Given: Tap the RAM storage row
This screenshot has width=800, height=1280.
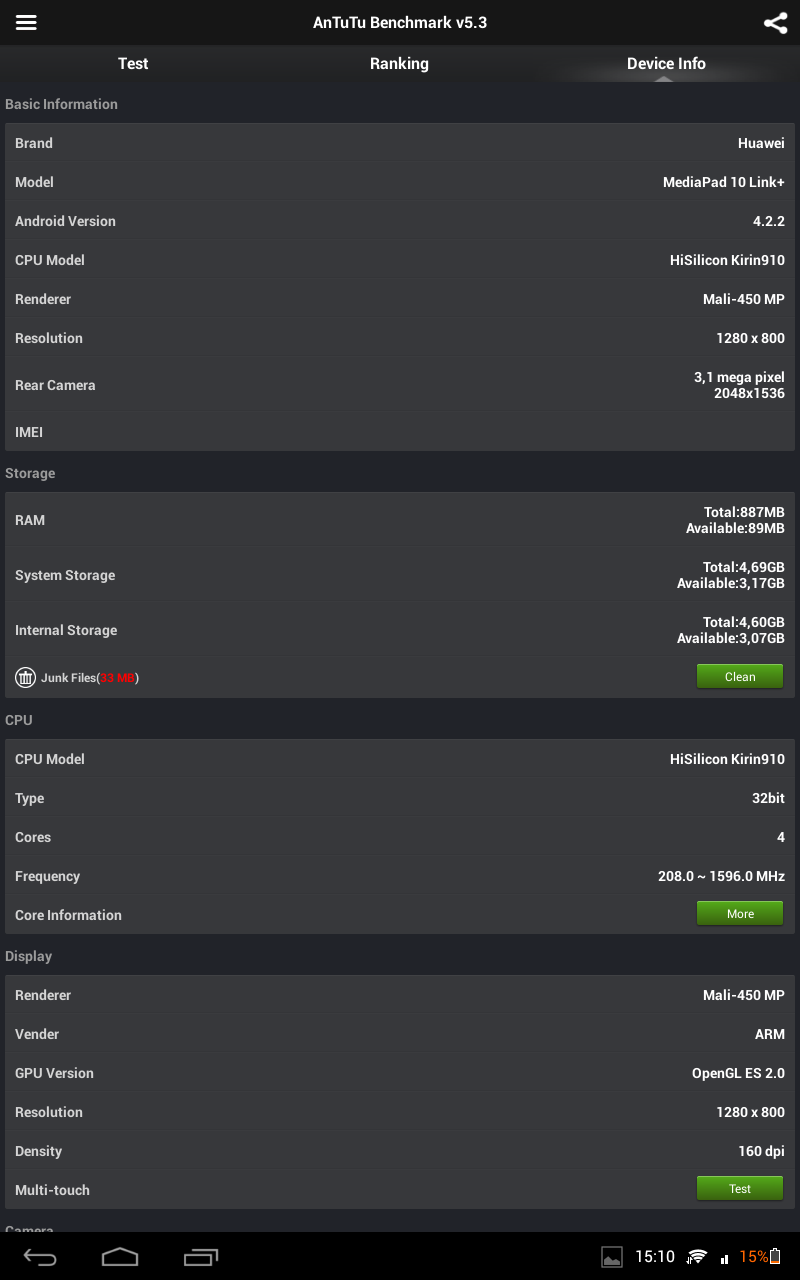Looking at the screenshot, I should [x=400, y=520].
